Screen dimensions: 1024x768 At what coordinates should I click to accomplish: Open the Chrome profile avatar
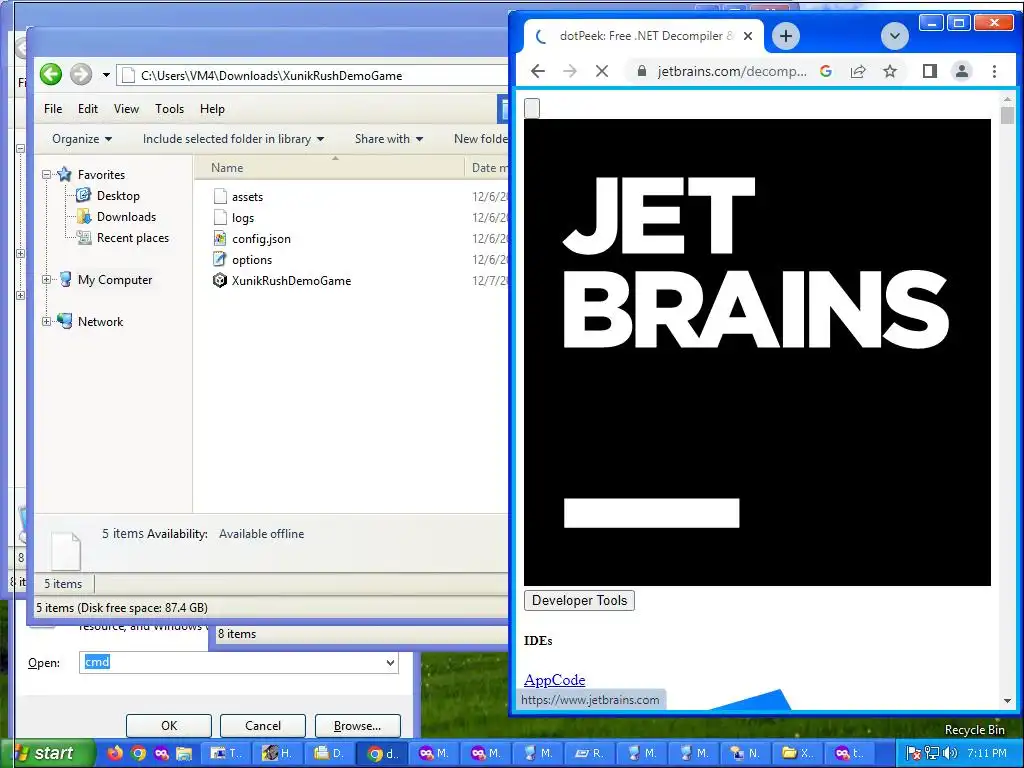point(962,71)
